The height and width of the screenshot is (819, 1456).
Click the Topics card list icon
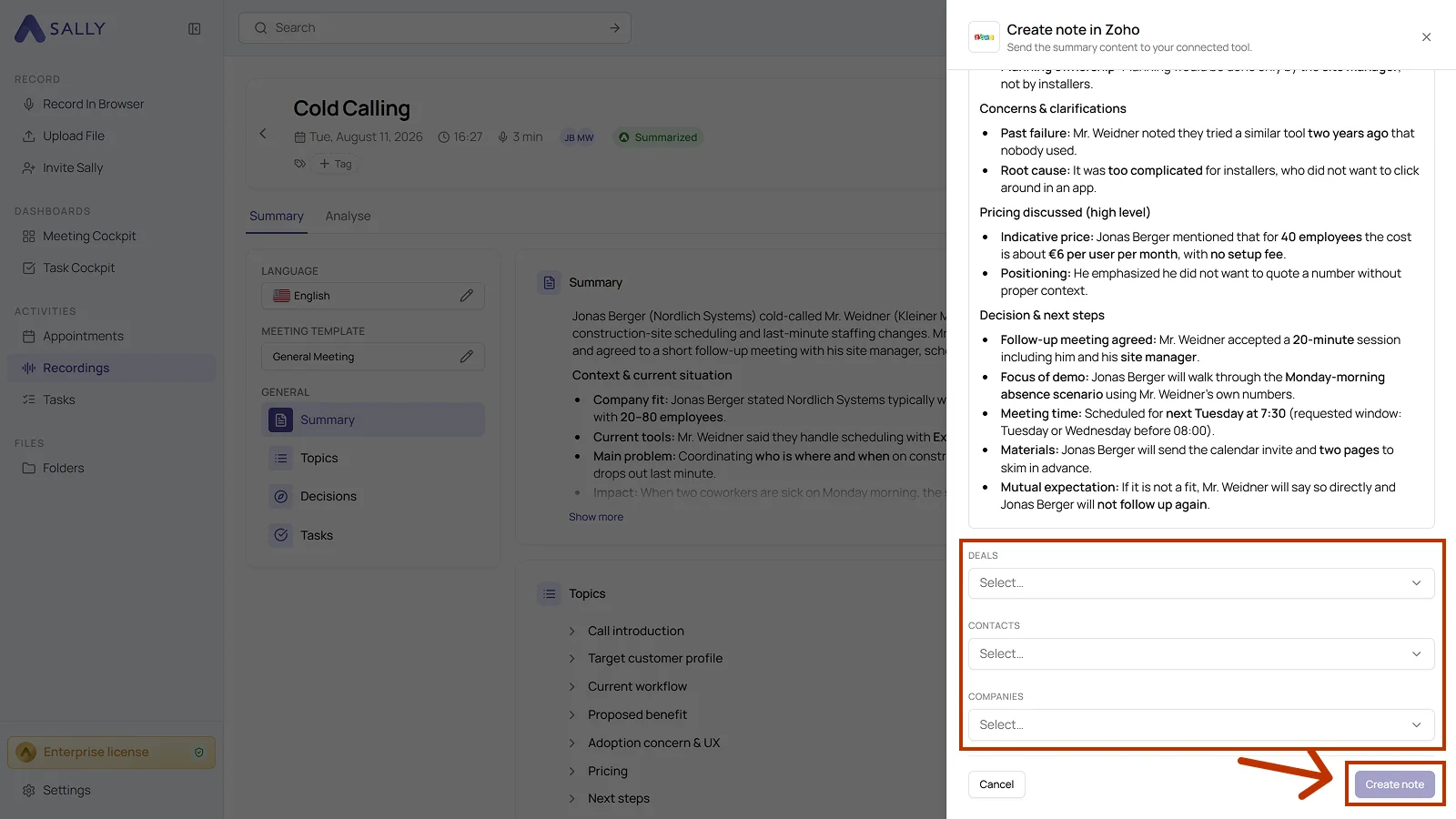(550, 594)
